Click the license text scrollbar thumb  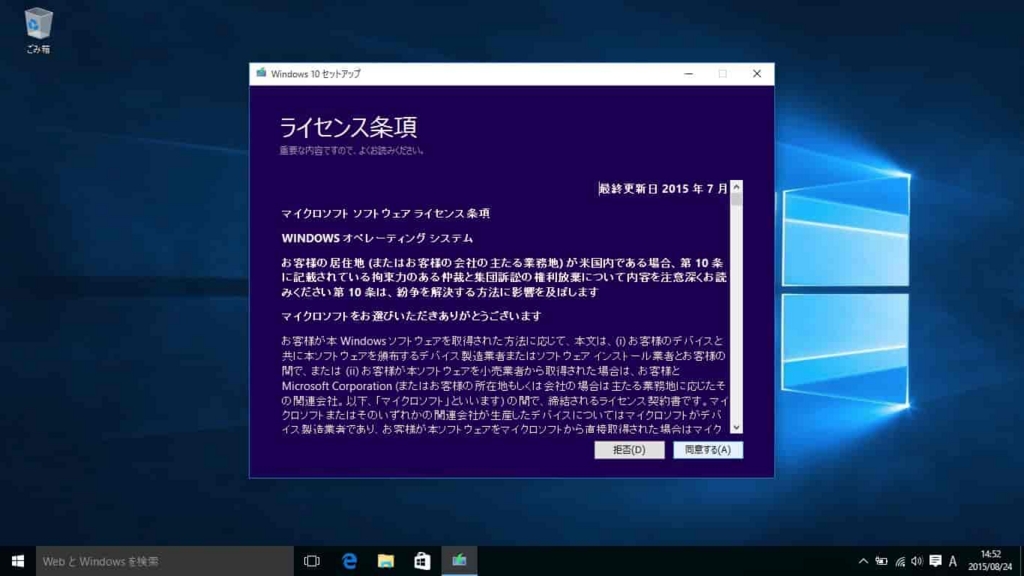[x=737, y=200]
